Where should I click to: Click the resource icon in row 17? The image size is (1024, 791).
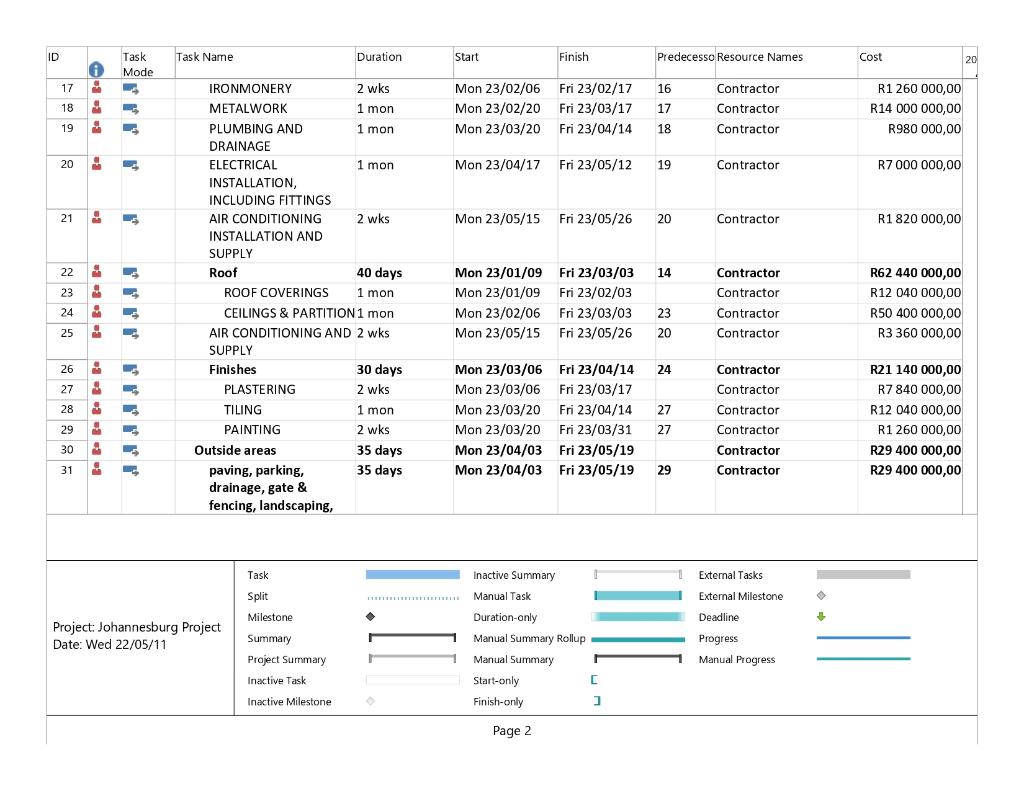tap(97, 87)
